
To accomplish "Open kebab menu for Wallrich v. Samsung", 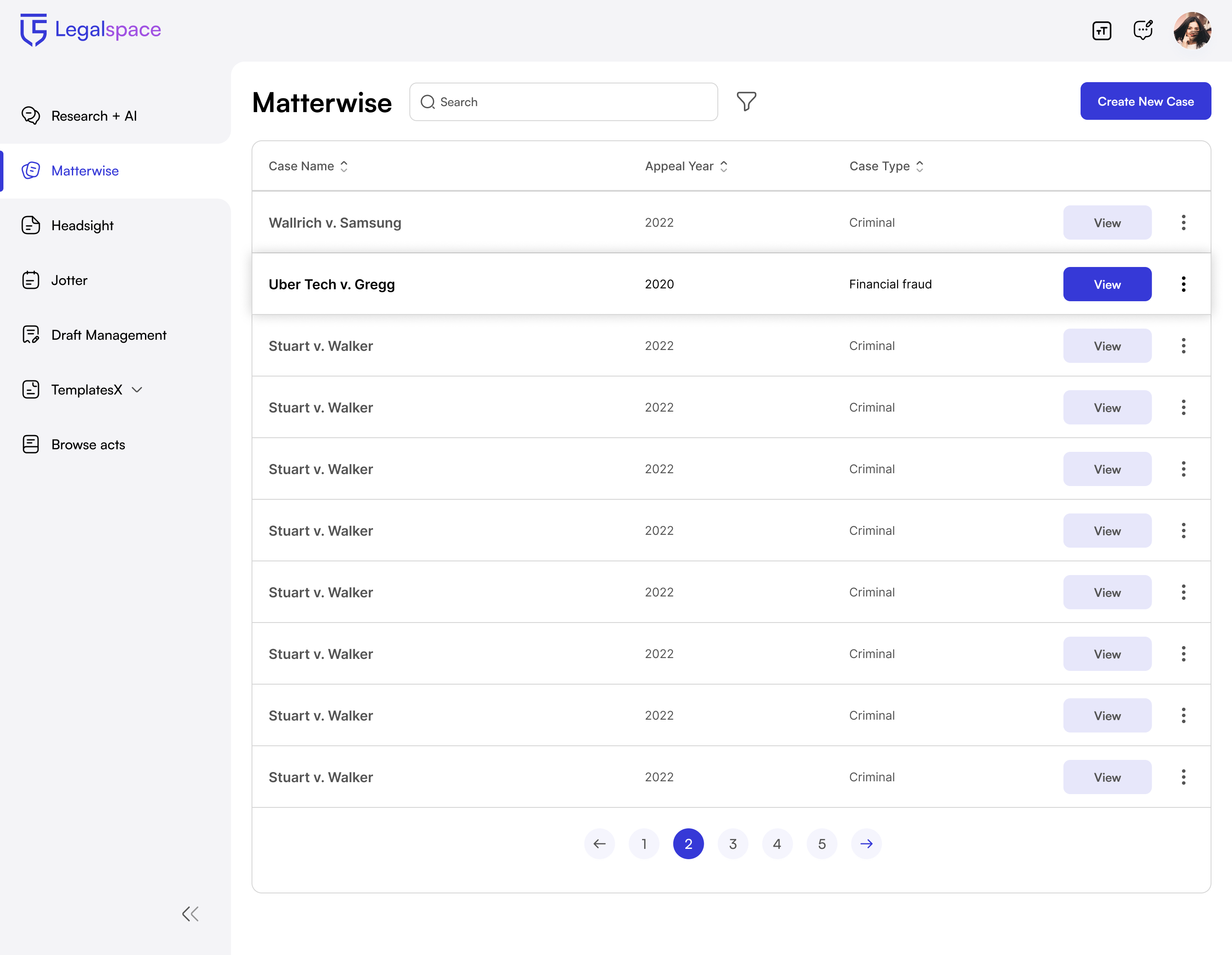I will point(1183,223).
